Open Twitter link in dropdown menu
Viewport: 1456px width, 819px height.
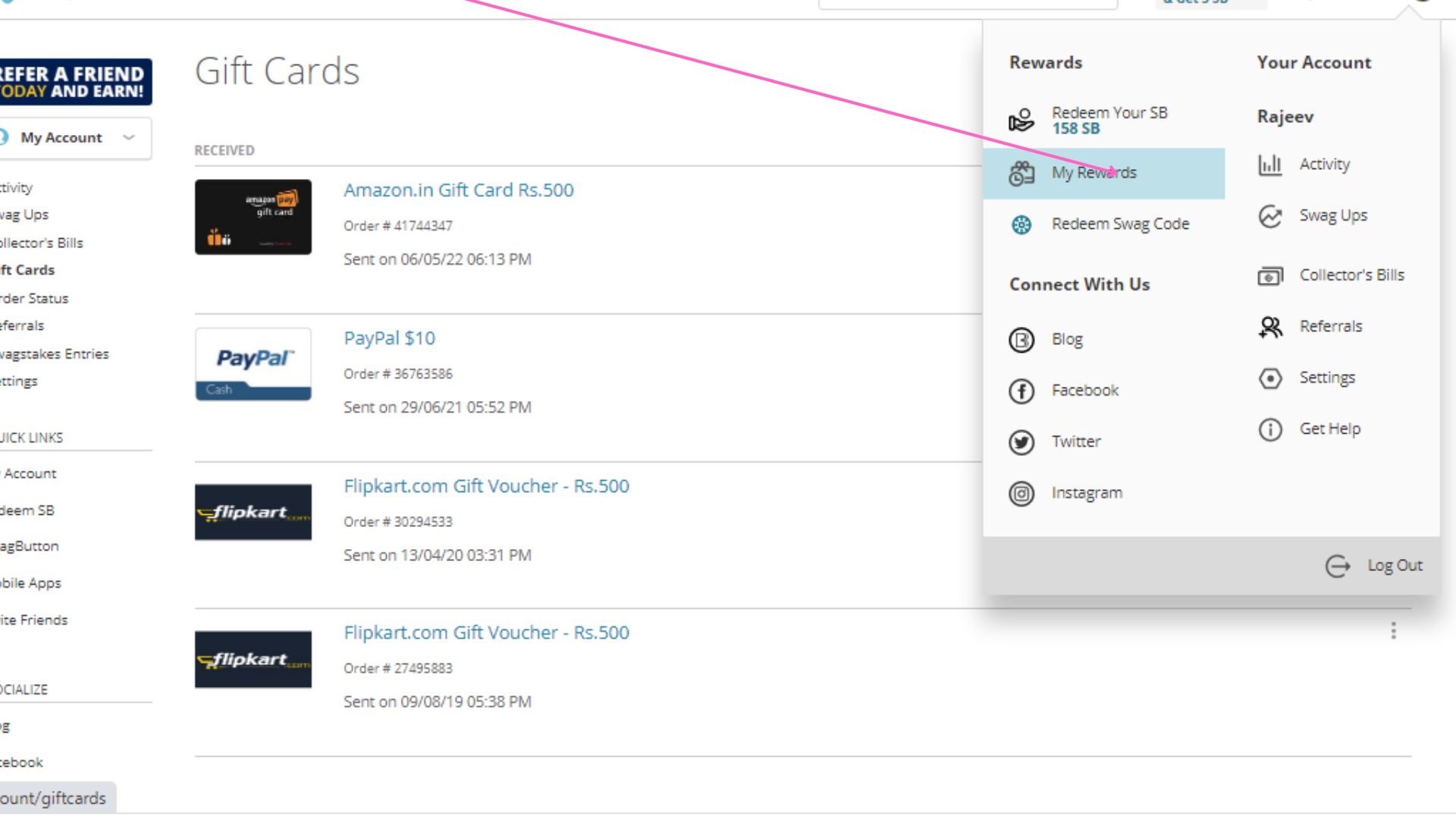click(x=1076, y=442)
